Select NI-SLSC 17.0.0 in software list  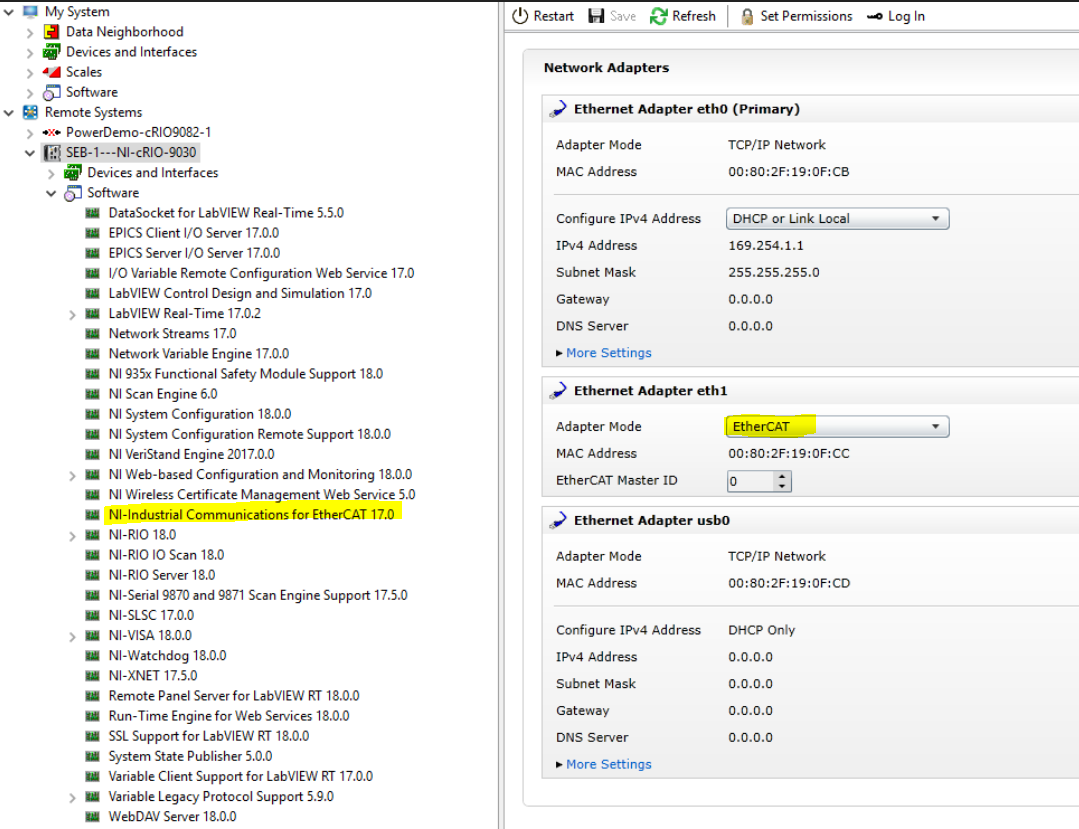coord(151,615)
